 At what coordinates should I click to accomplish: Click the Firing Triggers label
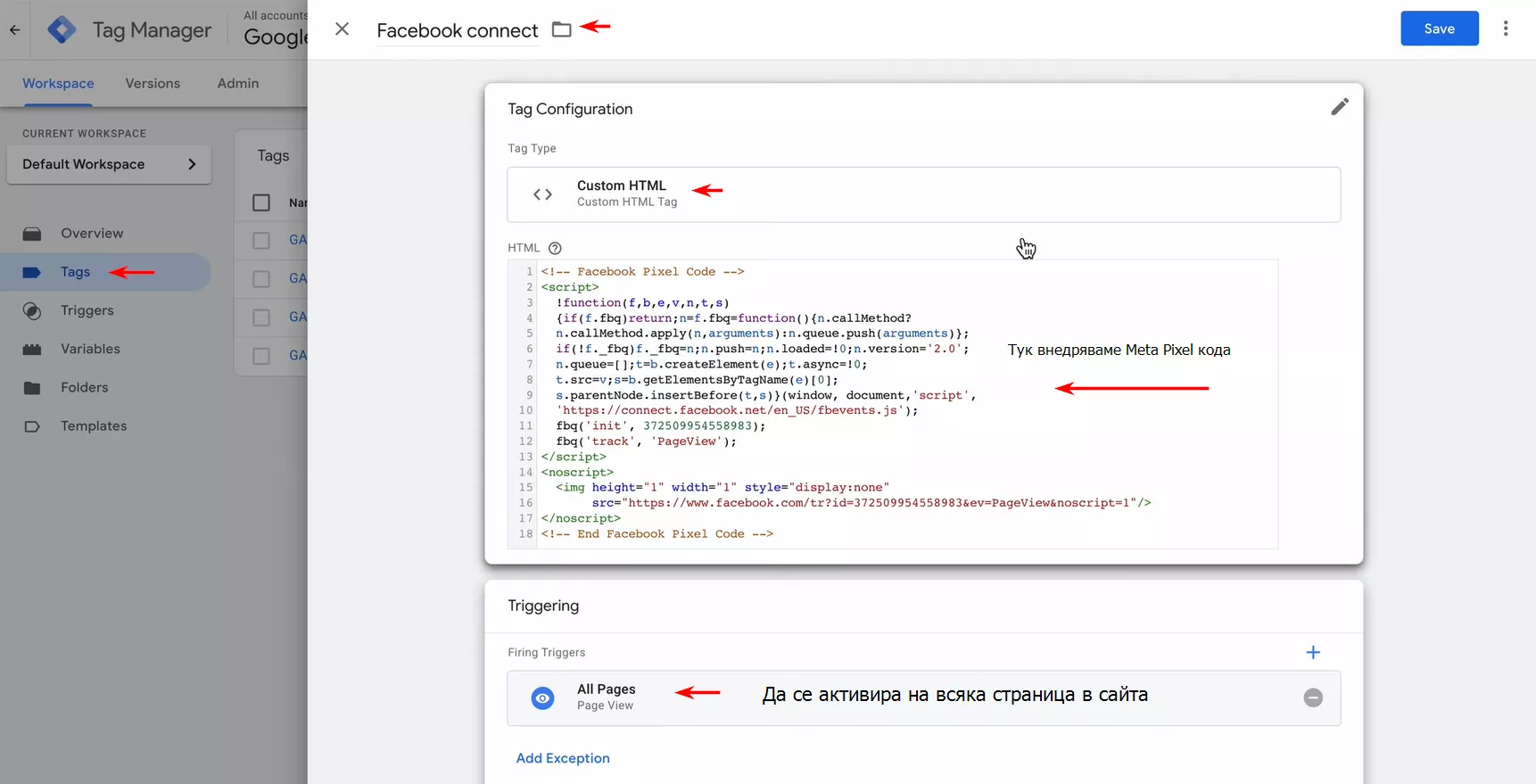547,652
